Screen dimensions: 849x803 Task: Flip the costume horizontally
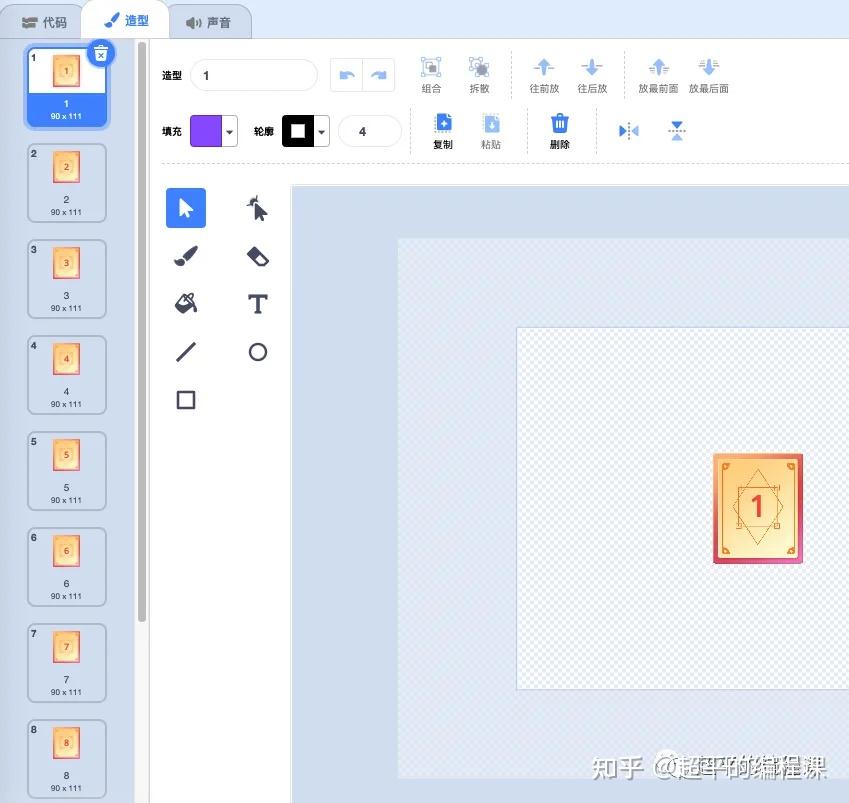[x=628, y=130]
